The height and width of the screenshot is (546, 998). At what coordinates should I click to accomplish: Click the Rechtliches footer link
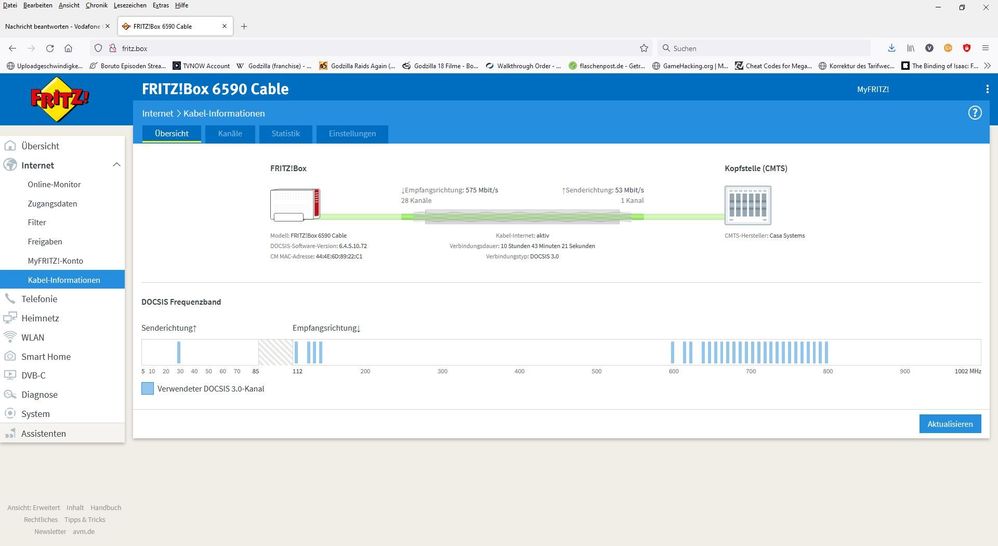point(41,520)
